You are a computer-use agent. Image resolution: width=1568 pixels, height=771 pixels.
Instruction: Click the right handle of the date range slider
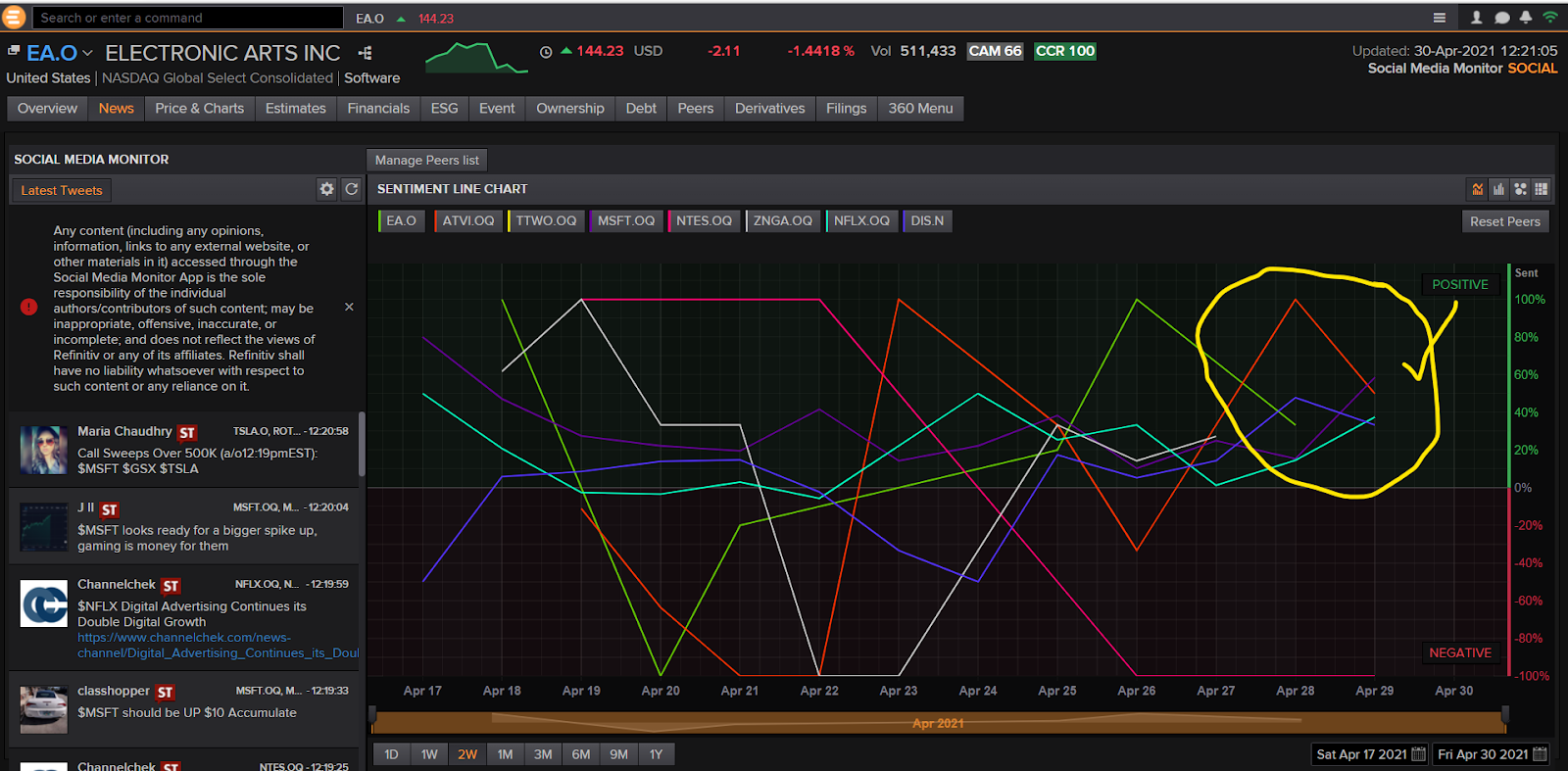click(1505, 716)
